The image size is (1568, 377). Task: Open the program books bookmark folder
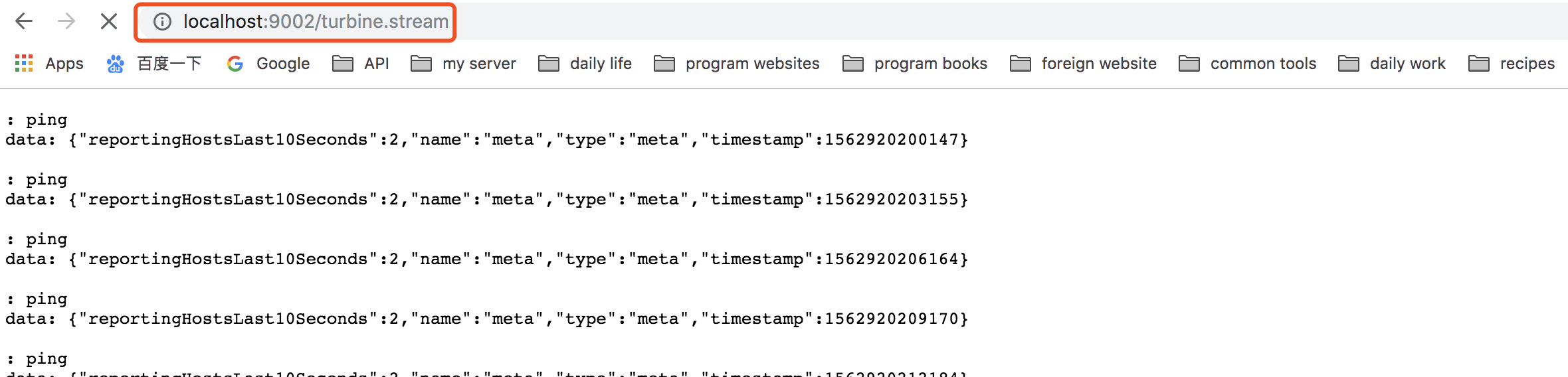(914, 64)
